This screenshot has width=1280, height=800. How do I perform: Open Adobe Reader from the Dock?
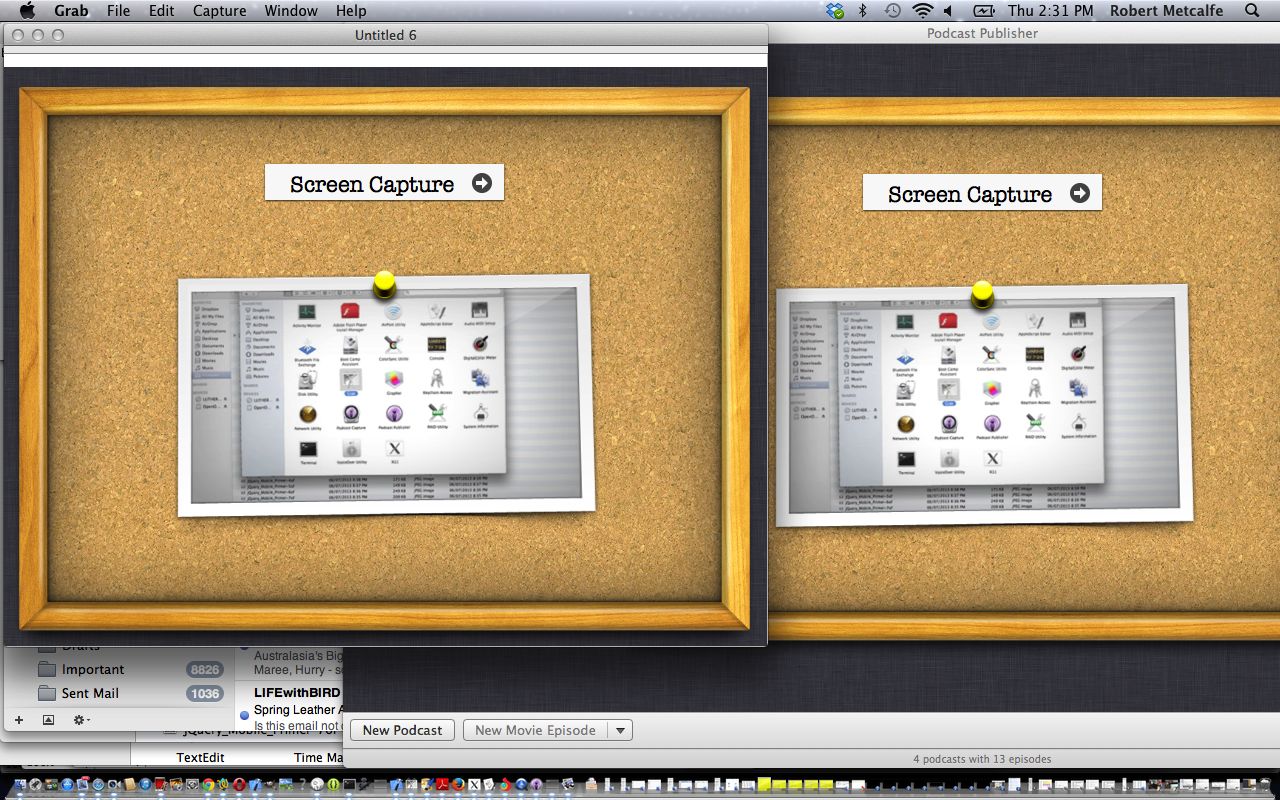pos(442,785)
